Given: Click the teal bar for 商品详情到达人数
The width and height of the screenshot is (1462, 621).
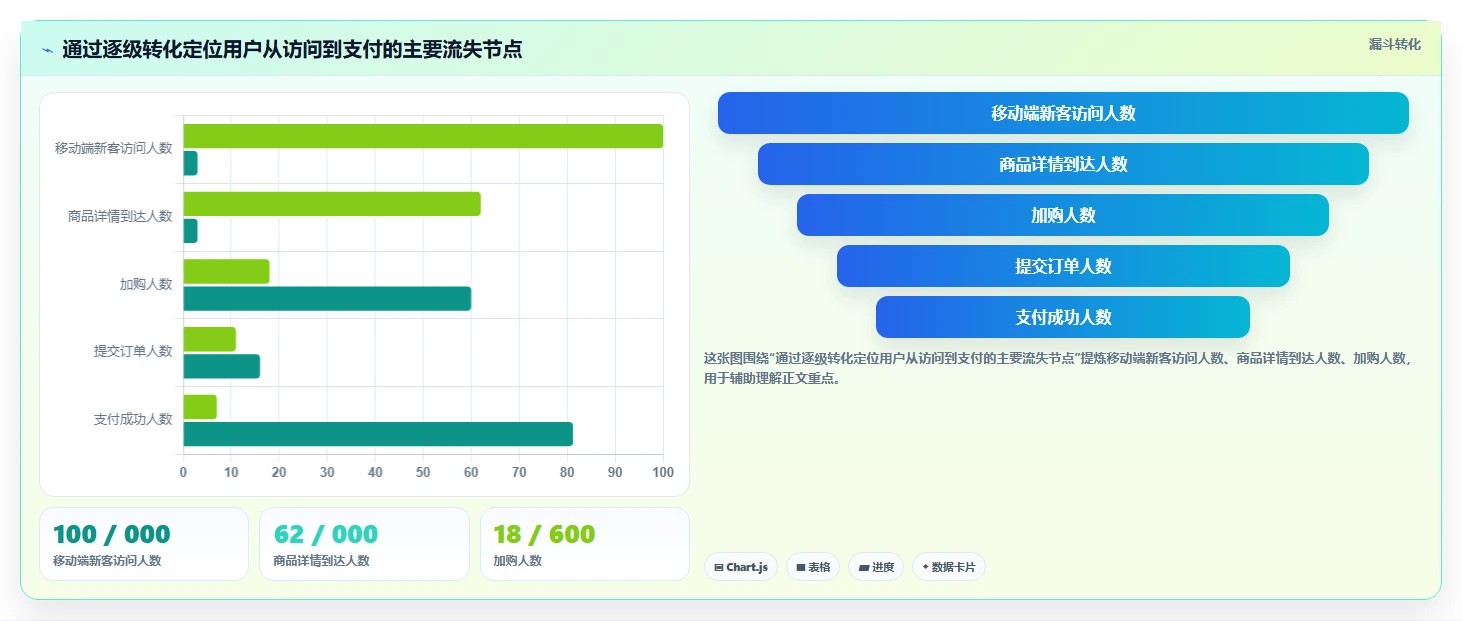Looking at the screenshot, I should pyautogui.click(x=190, y=231).
